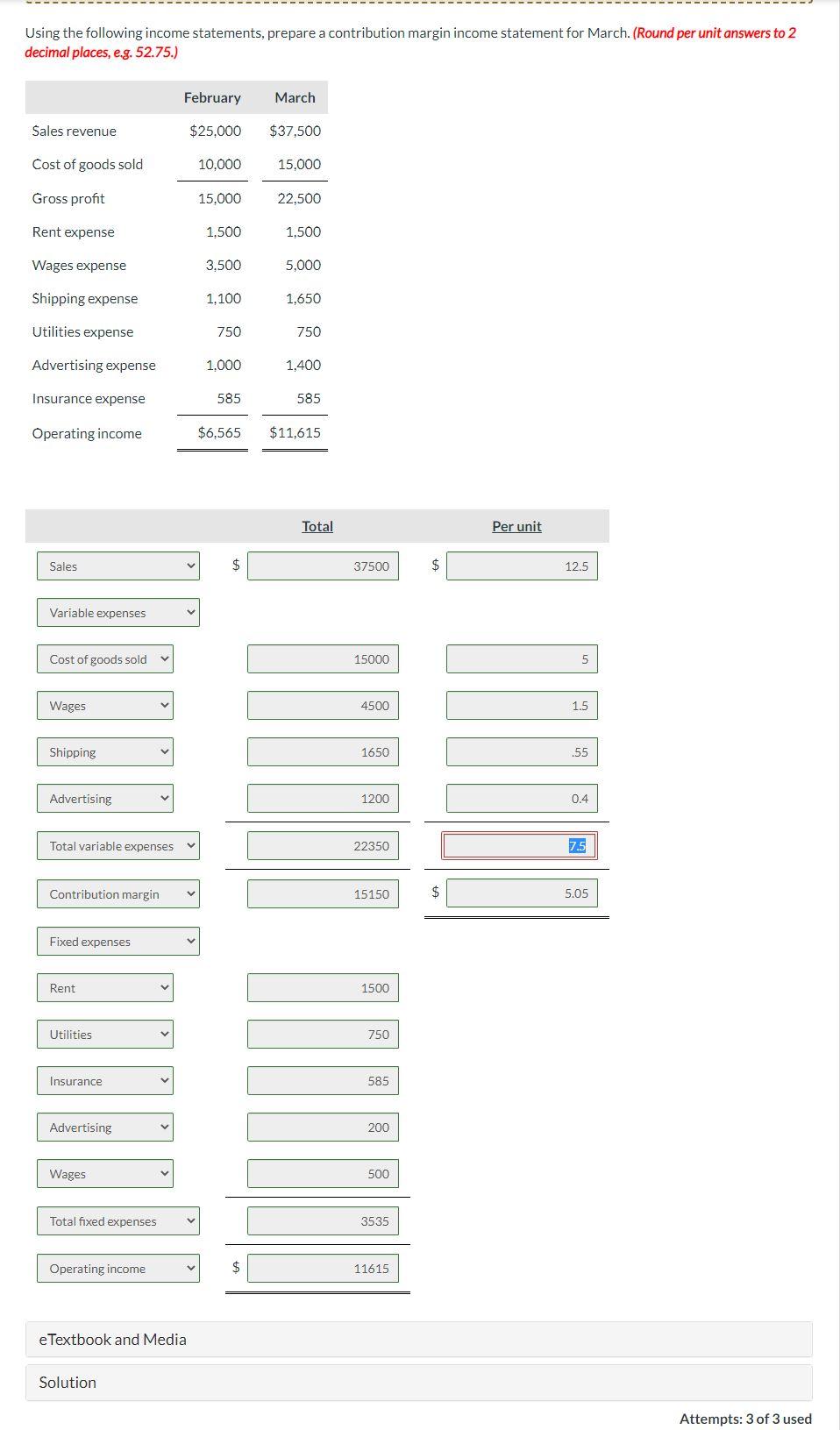This screenshot has width=840, height=1430.
Task: Click the Contribution margin per unit field 5.05
Action: tap(522, 893)
